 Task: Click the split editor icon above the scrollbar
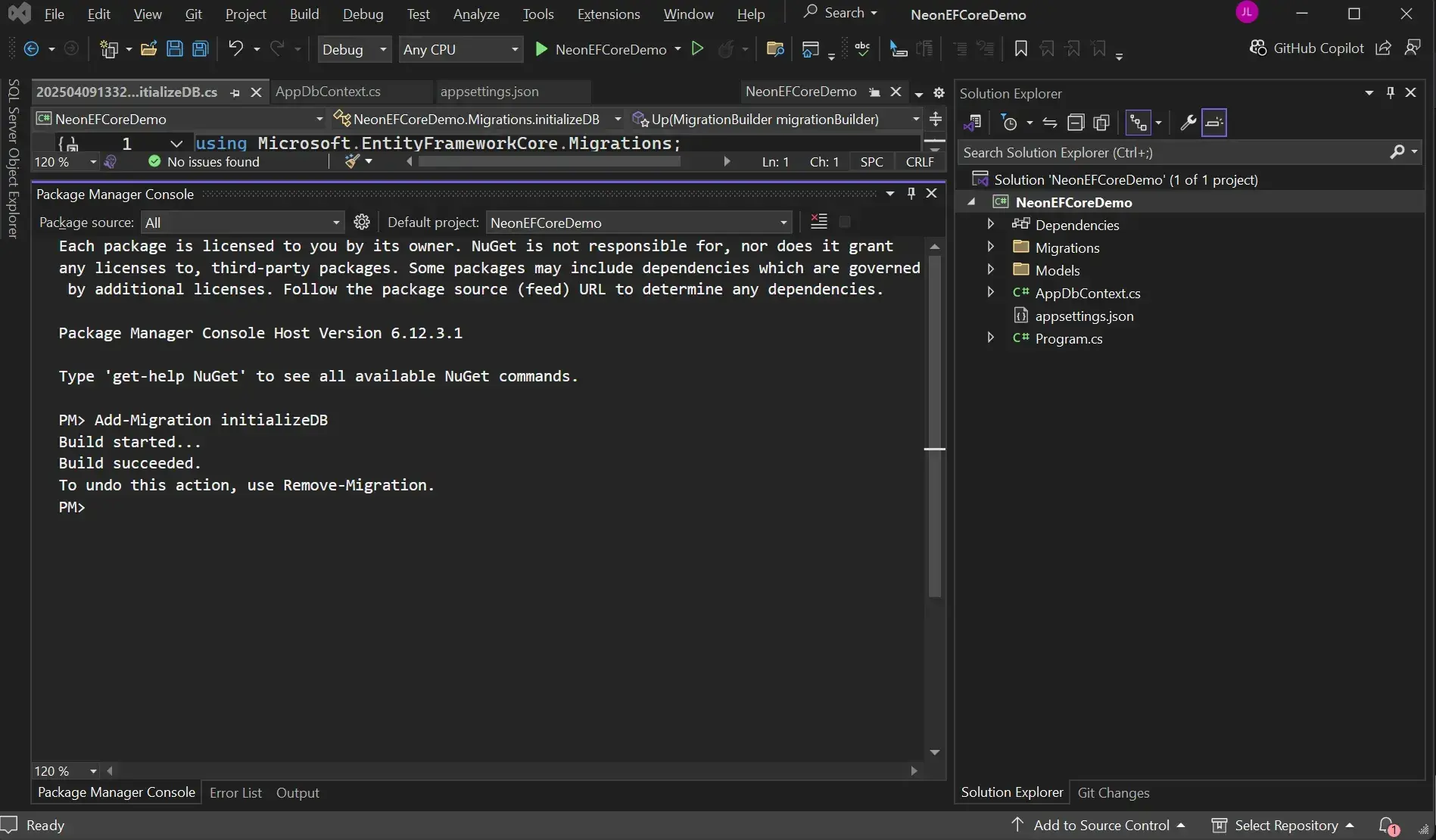coord(936,119)
